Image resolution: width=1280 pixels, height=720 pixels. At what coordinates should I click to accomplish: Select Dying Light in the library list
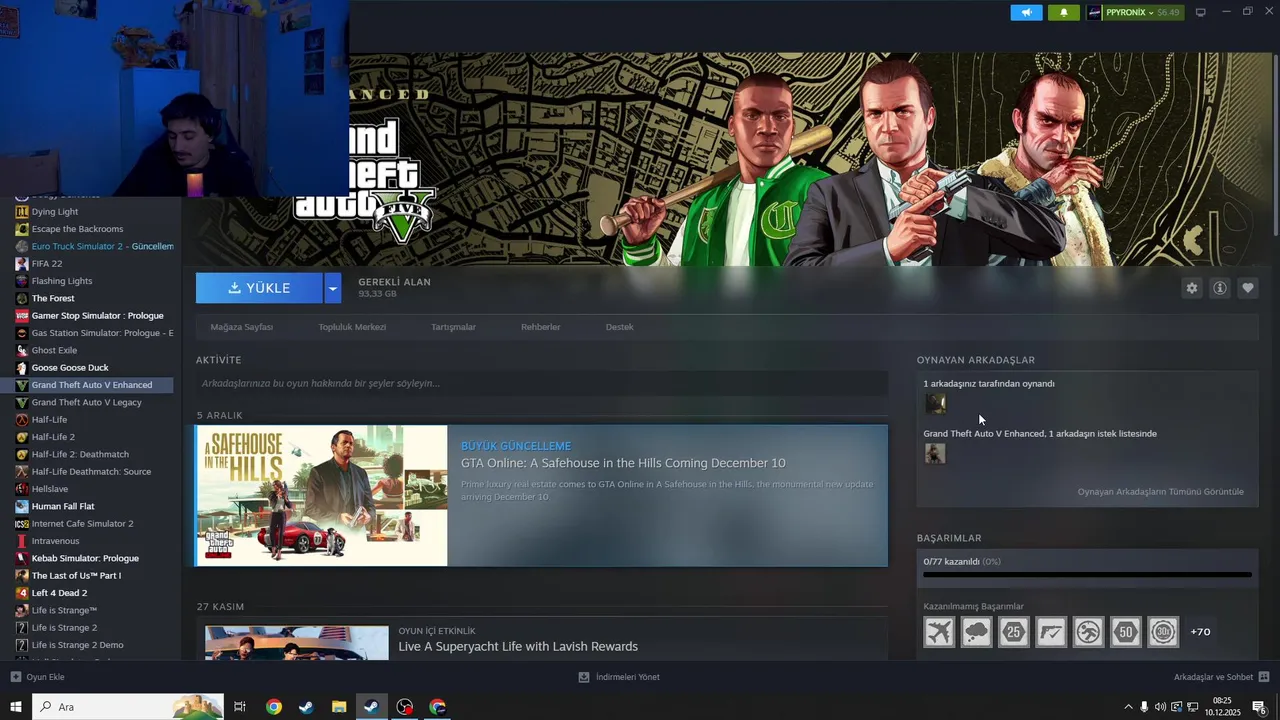[x=55, y=212]
